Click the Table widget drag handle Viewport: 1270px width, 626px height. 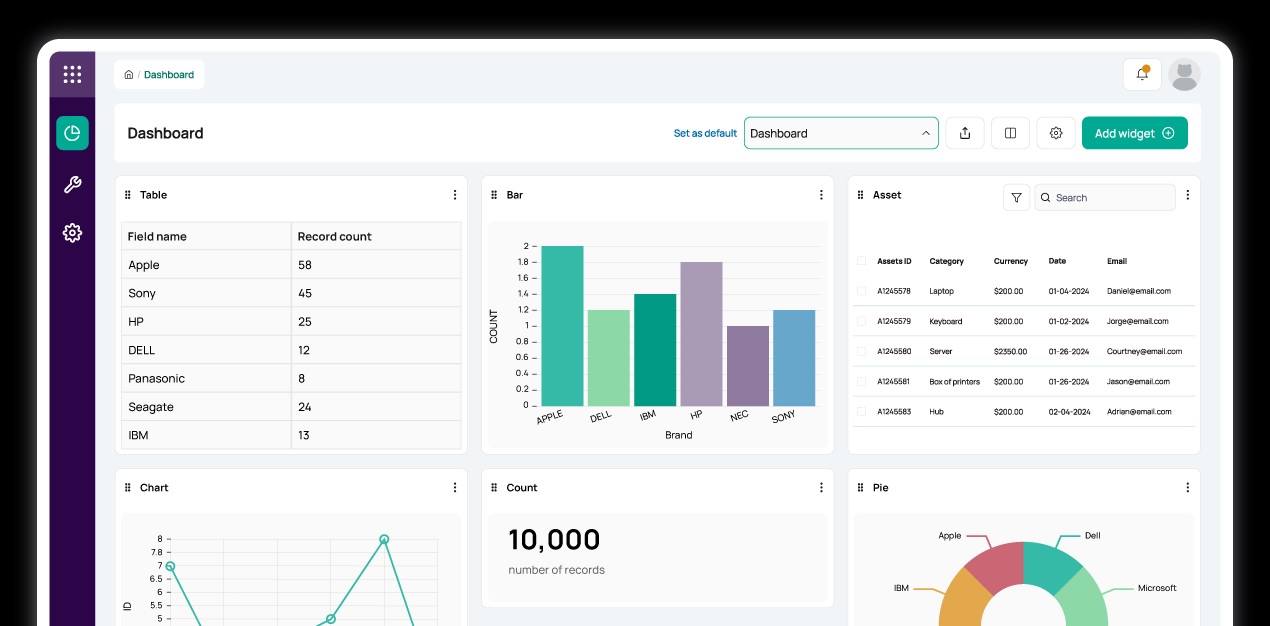[127, 195]
